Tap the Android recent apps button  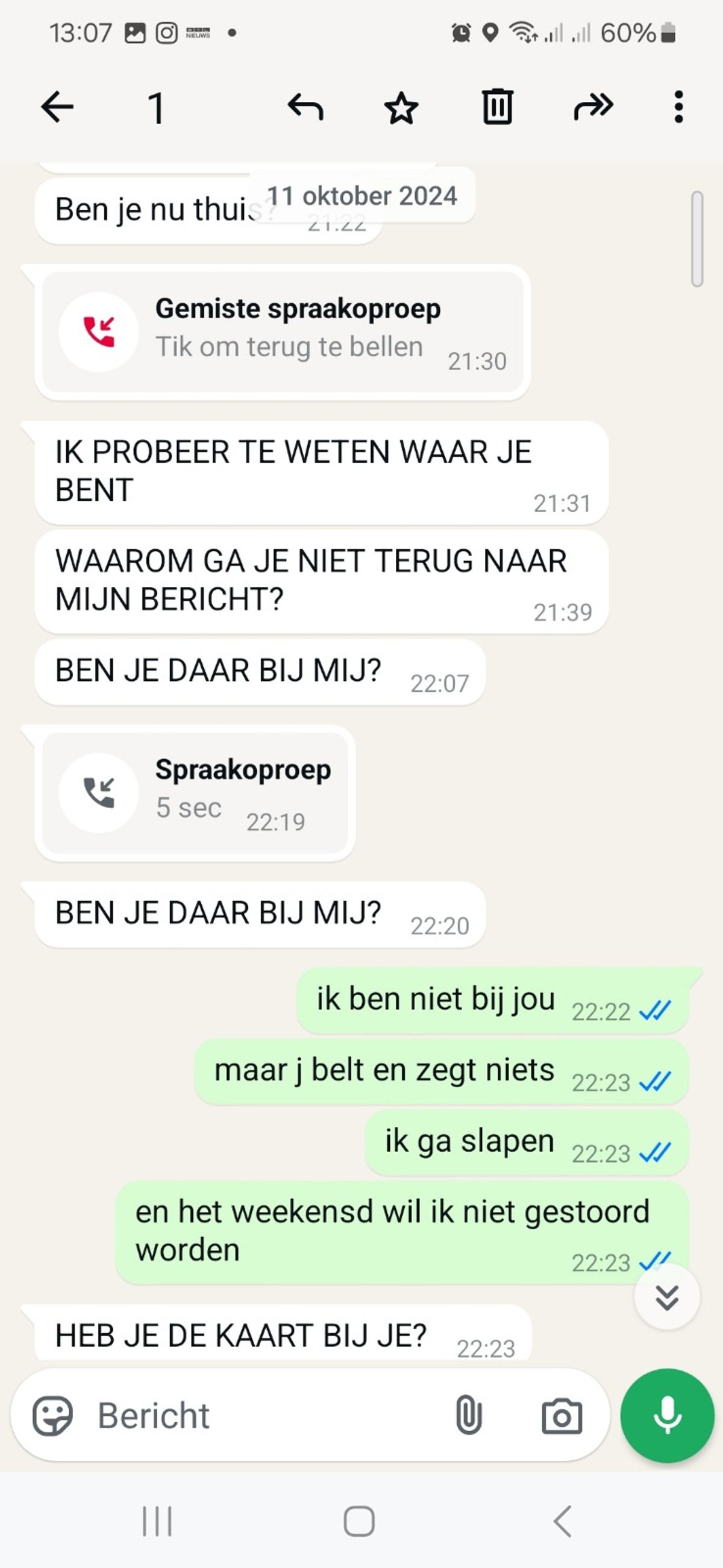click(157, 1521)
